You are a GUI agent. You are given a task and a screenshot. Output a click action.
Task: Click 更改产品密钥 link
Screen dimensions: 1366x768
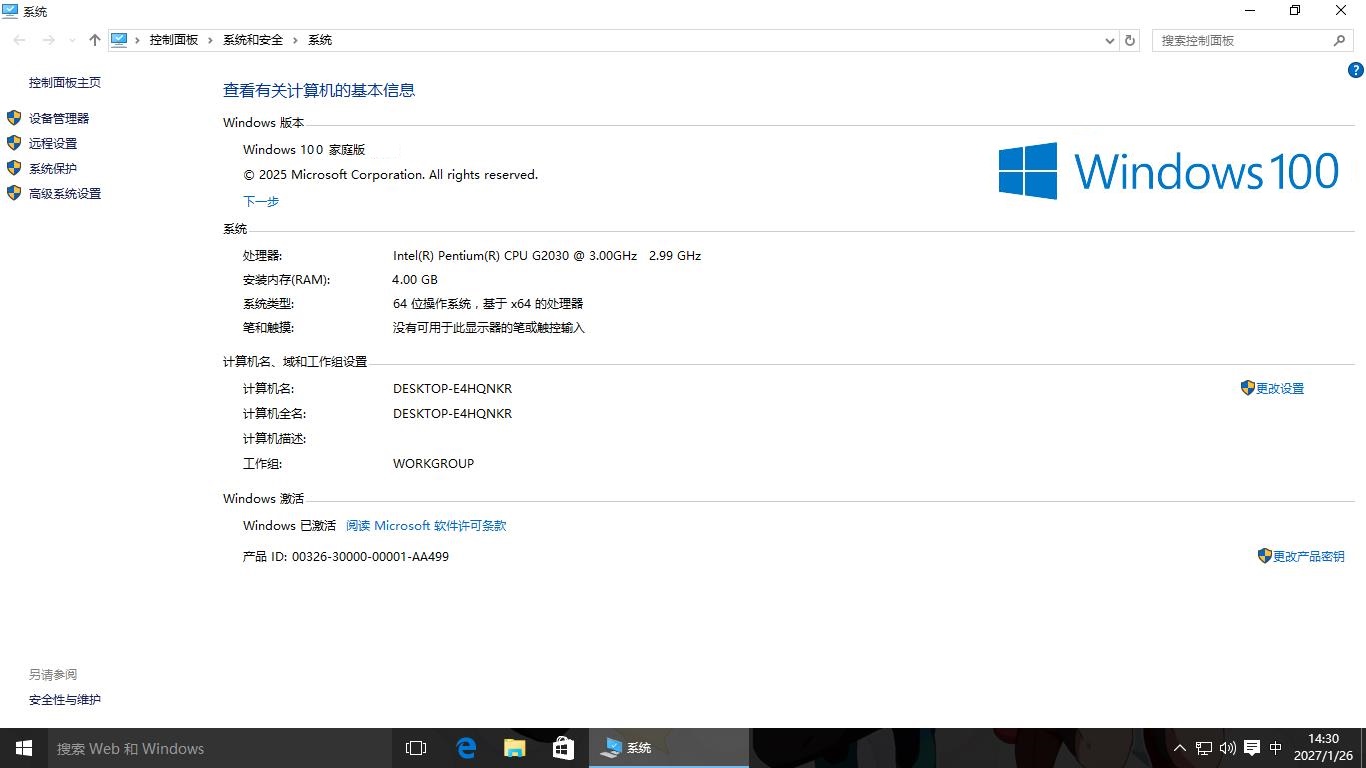pos(1308,556)
